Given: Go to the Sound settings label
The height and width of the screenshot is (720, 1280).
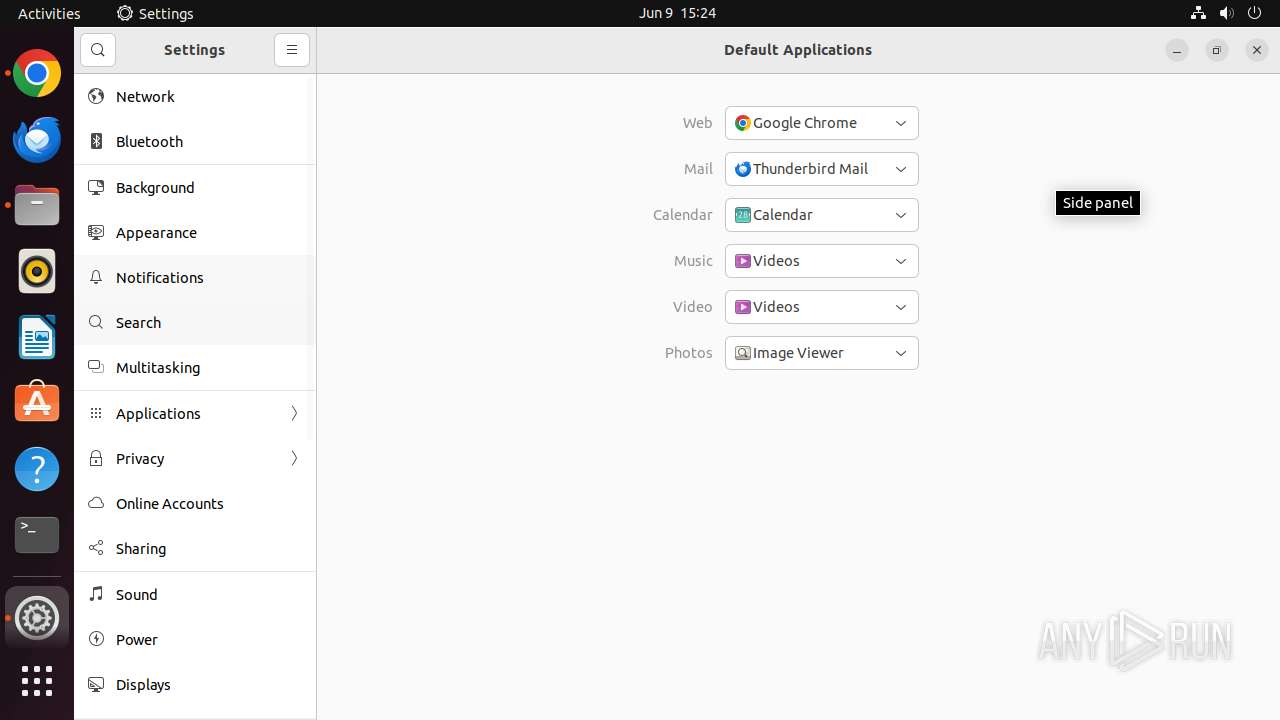Looking at the screenshot, I should [x=137, y=595].
